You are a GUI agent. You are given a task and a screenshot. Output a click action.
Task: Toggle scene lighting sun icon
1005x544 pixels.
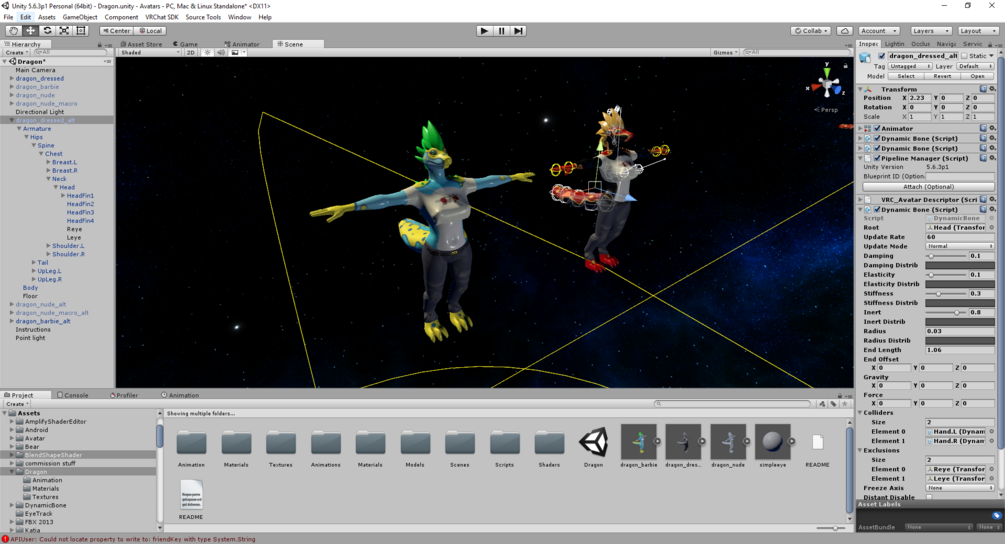pos(207,53)
